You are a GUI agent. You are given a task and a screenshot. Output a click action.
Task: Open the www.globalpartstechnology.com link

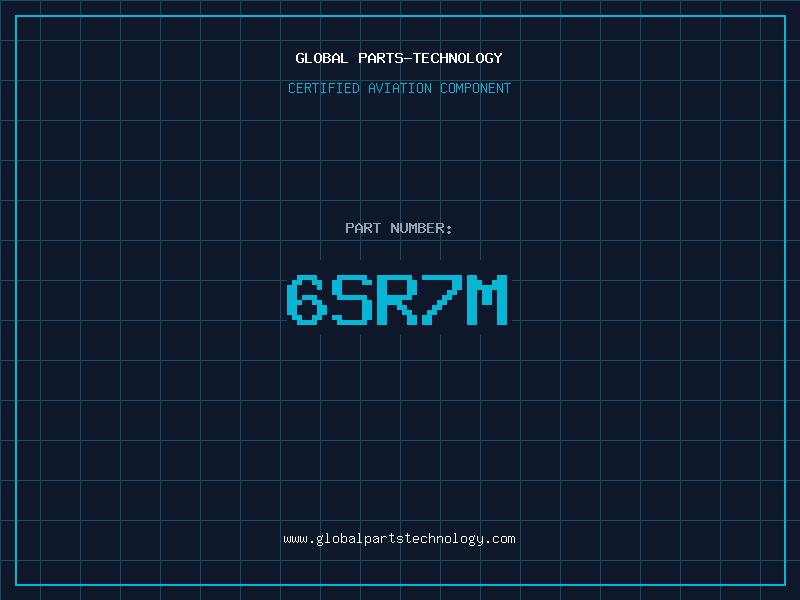coord(399,539)
